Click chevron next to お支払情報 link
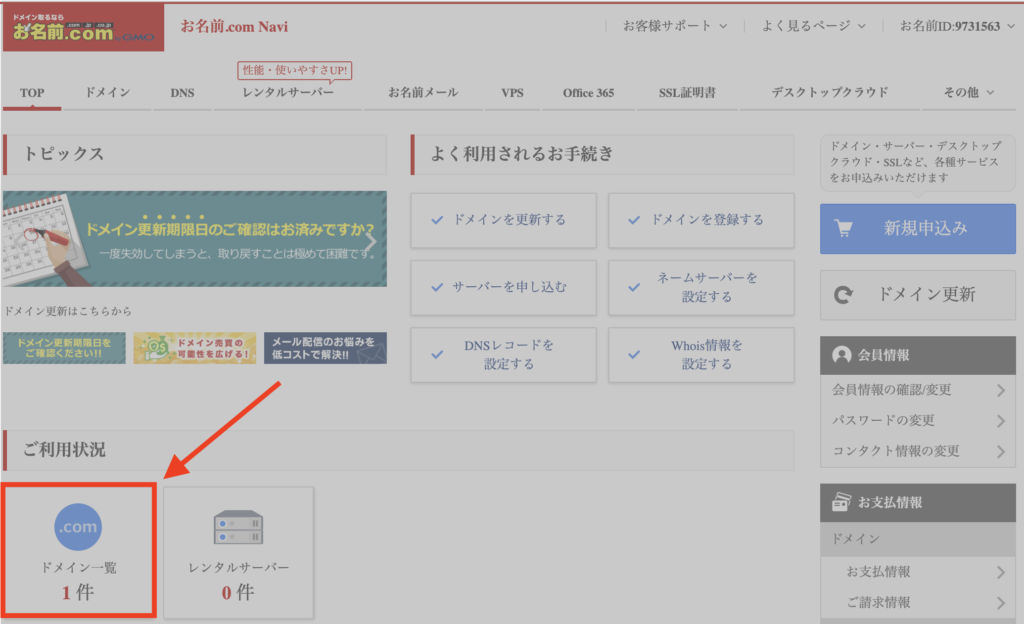The image size is (1024, 624). [x=1000, y=572]
